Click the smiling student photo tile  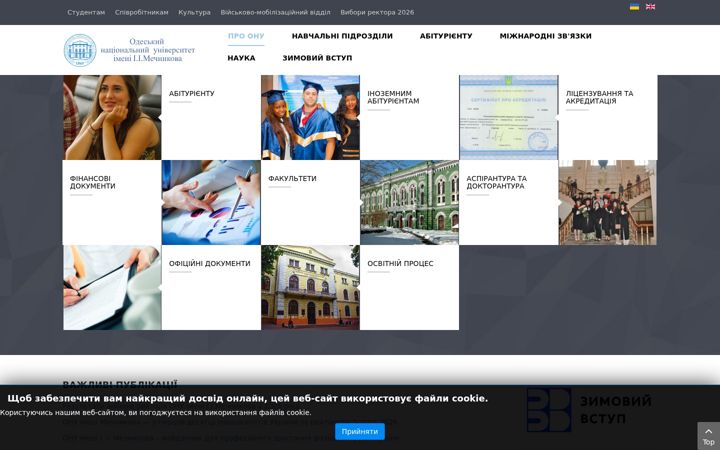112,118
